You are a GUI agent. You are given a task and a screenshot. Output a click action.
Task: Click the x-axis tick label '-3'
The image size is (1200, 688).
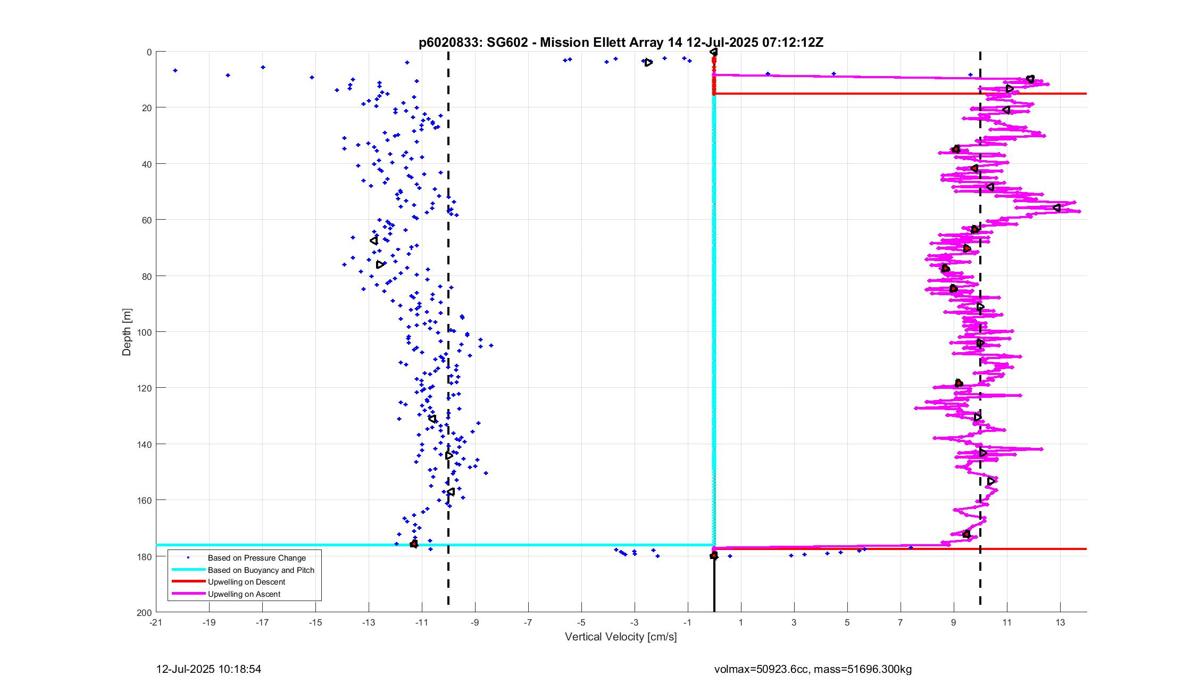click(634, 623)
